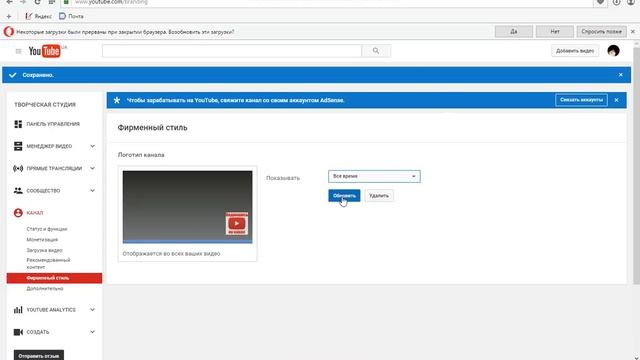
Task: Close the AdSense promotion banner
Action: [x=616, y=100]
